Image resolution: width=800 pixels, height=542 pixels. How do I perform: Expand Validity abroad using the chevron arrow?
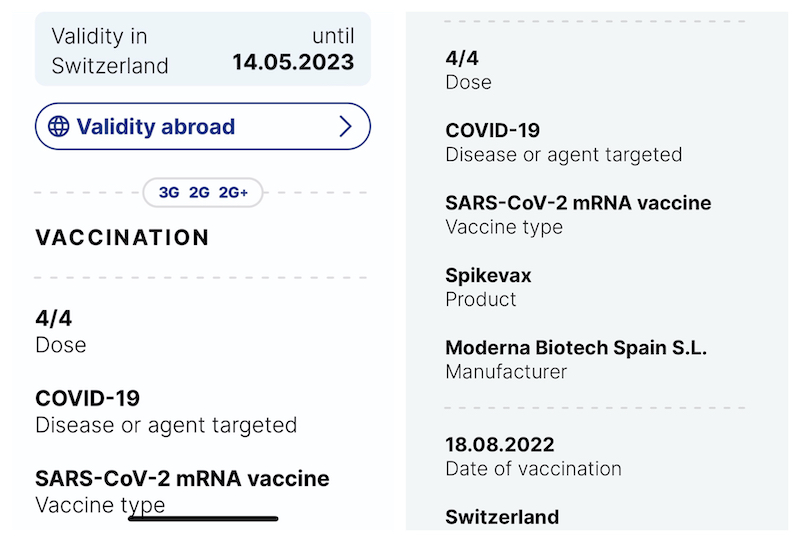point(345,126)
